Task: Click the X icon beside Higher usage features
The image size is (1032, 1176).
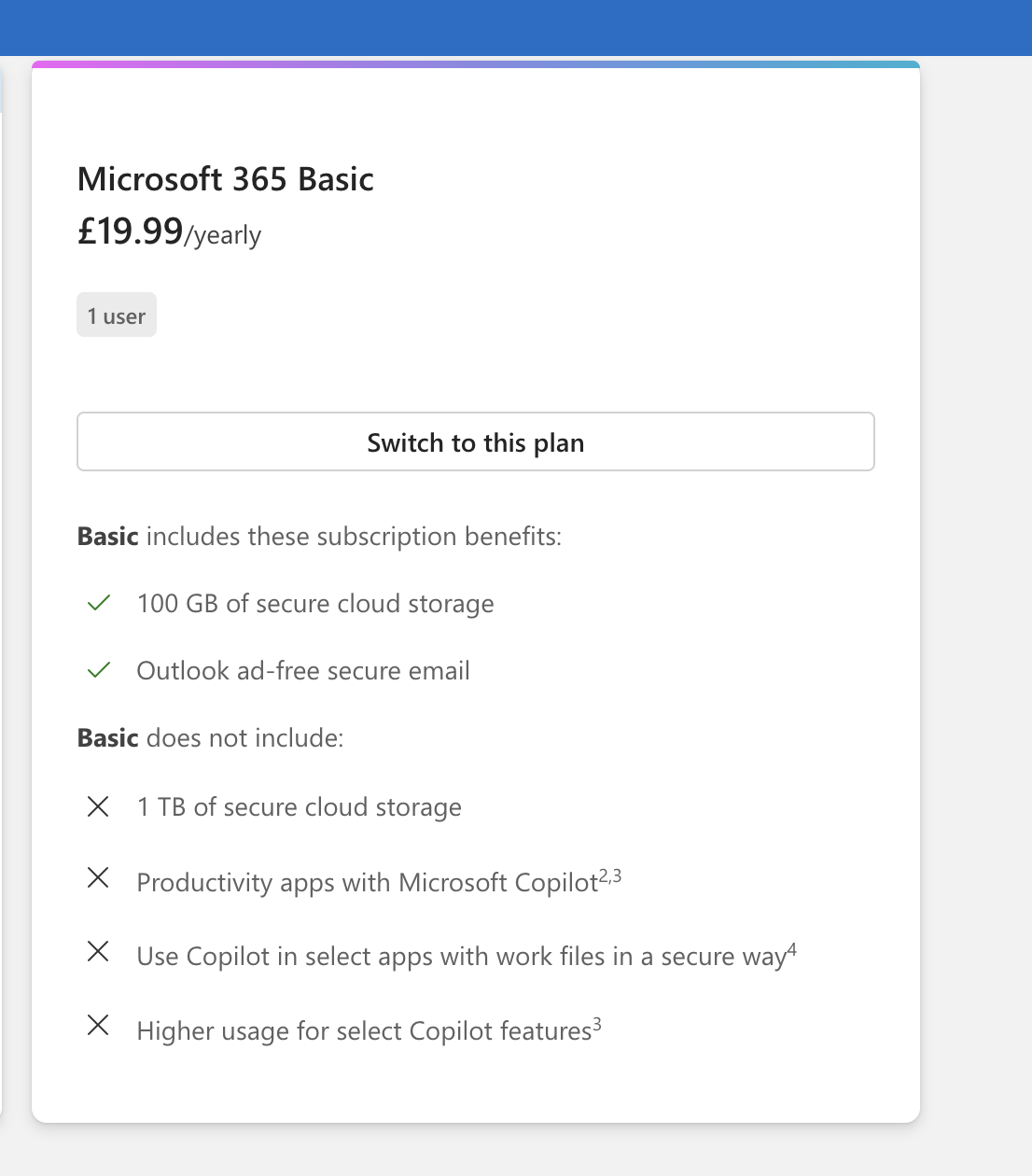Action: point(98,1025)
